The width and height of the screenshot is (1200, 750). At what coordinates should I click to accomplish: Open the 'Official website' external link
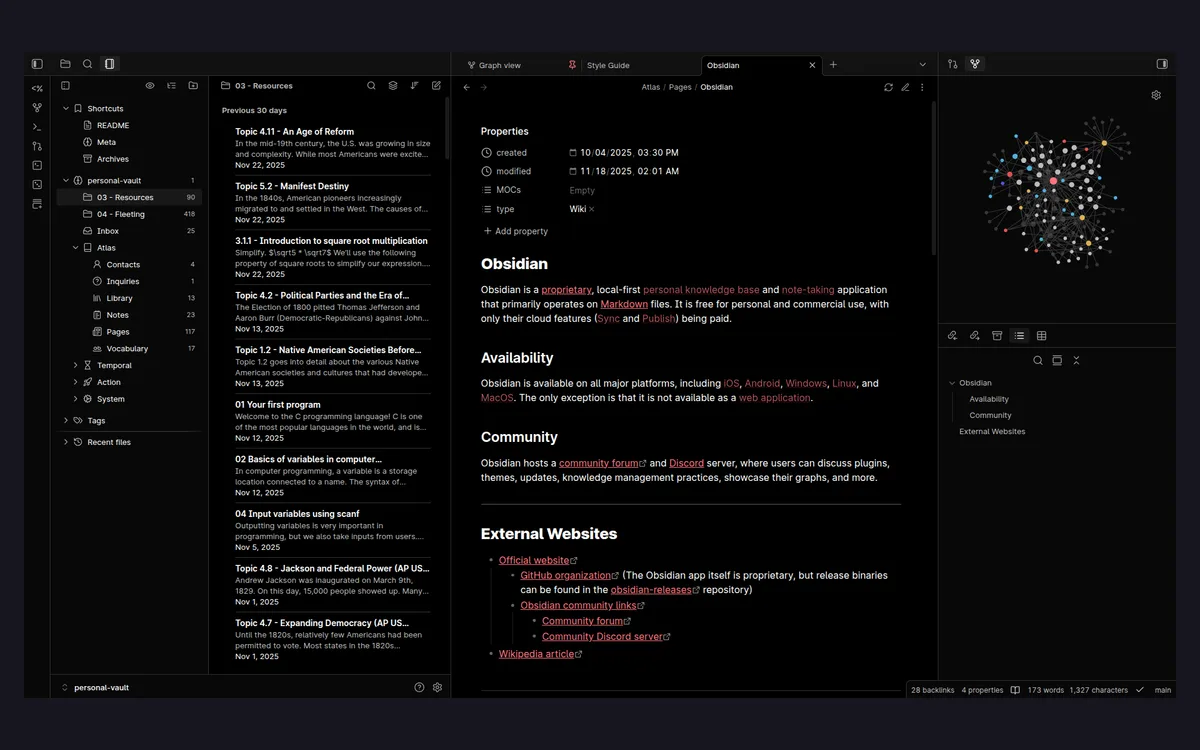(538, 560)
